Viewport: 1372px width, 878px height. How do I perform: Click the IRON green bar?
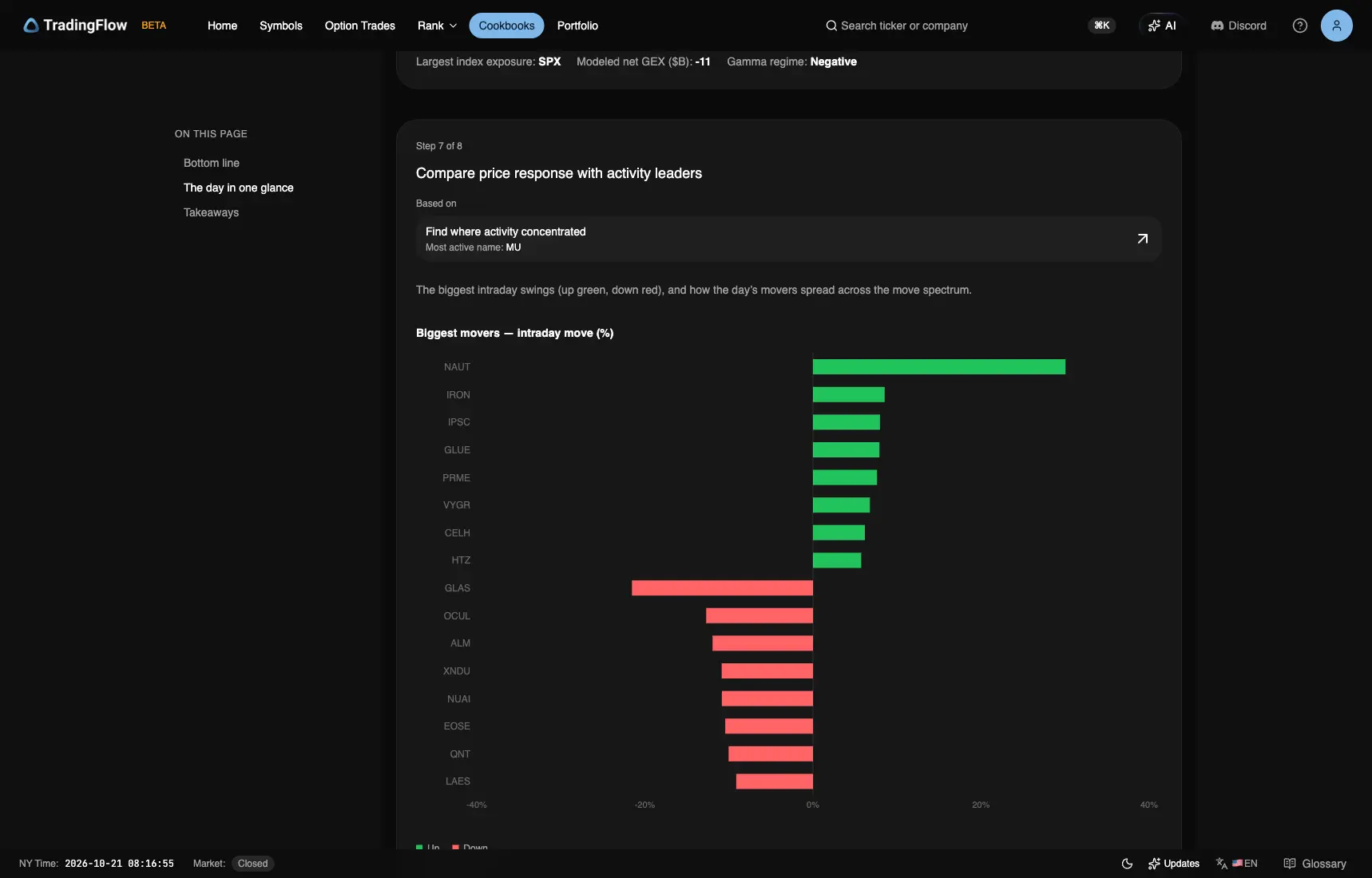[x=849, y=395]
